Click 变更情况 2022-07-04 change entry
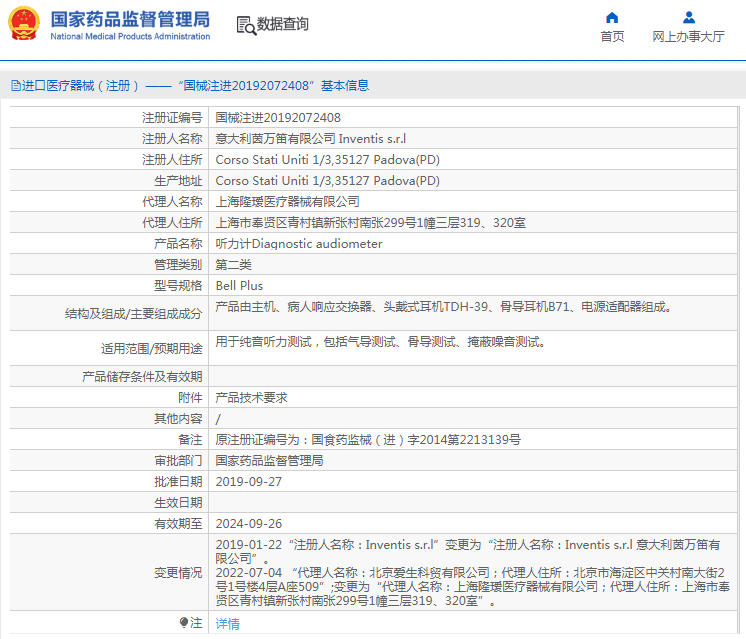This screenshot has height=639, width=746. (x=472, y=586)
